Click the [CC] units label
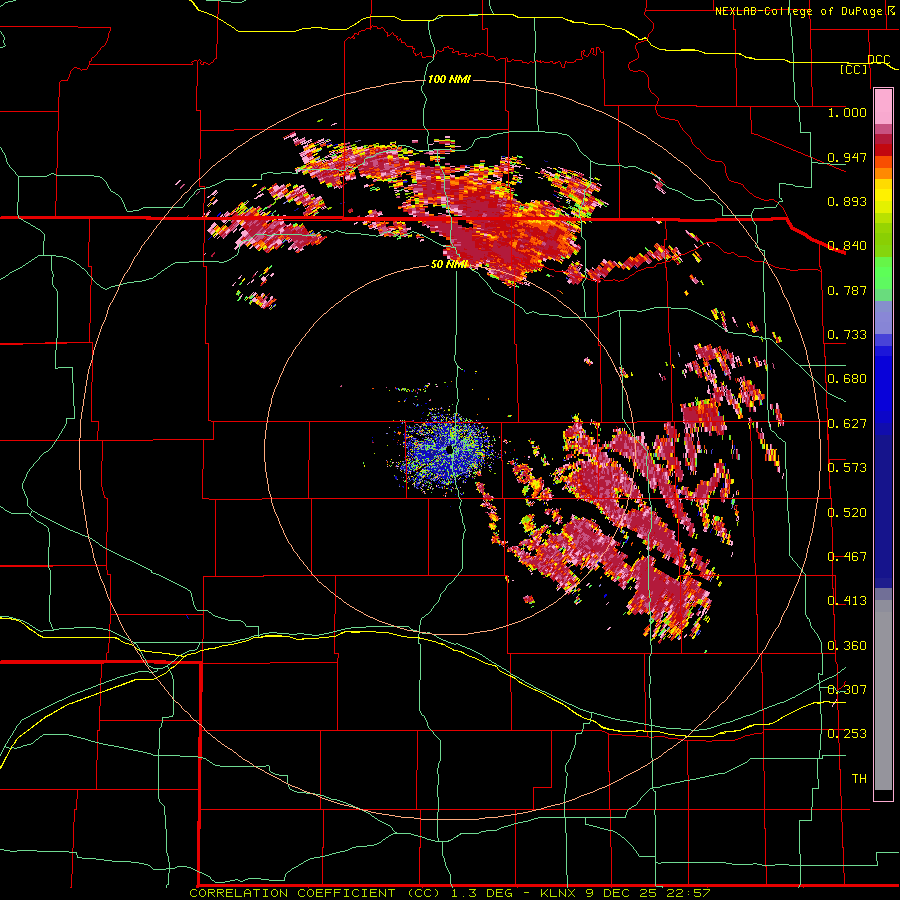 [854, 69]
